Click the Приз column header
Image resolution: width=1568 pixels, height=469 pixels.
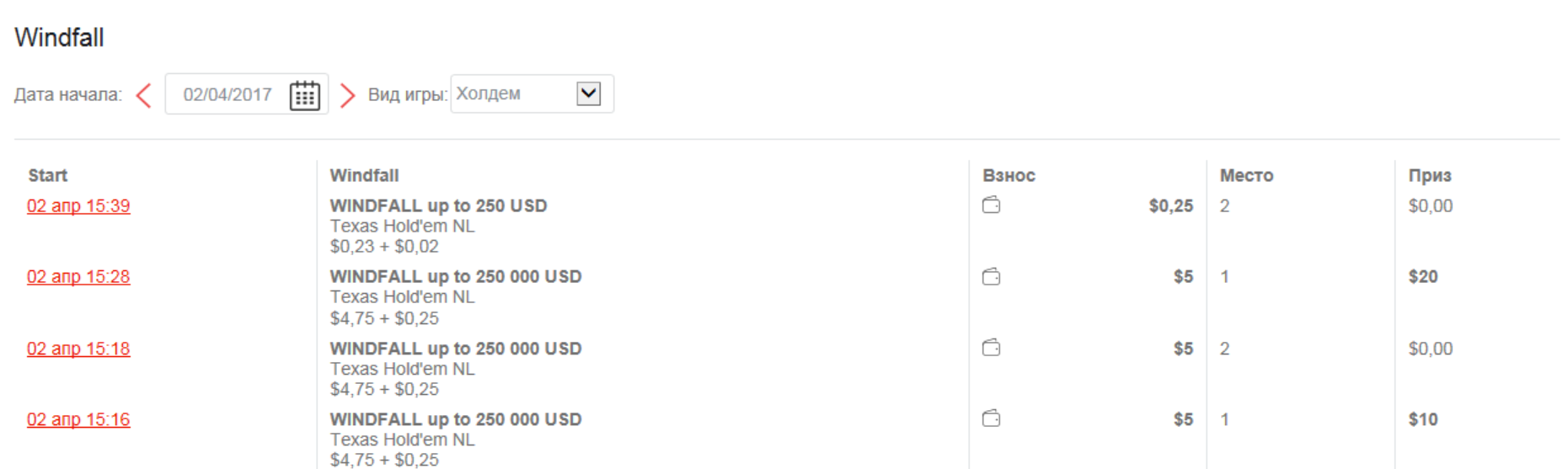(x=1430, y=175)
